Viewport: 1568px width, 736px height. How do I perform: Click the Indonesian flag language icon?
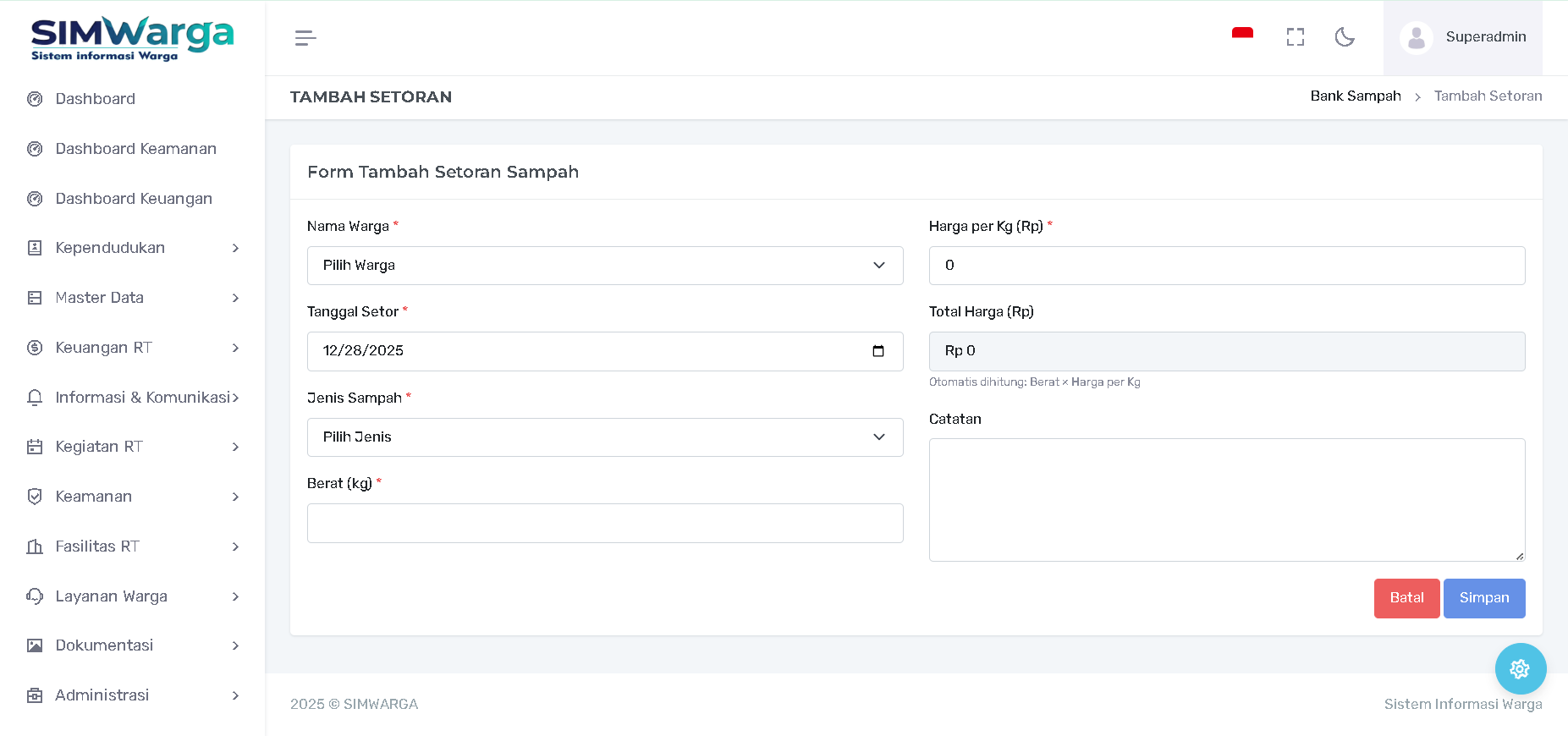pos(1242,36)
